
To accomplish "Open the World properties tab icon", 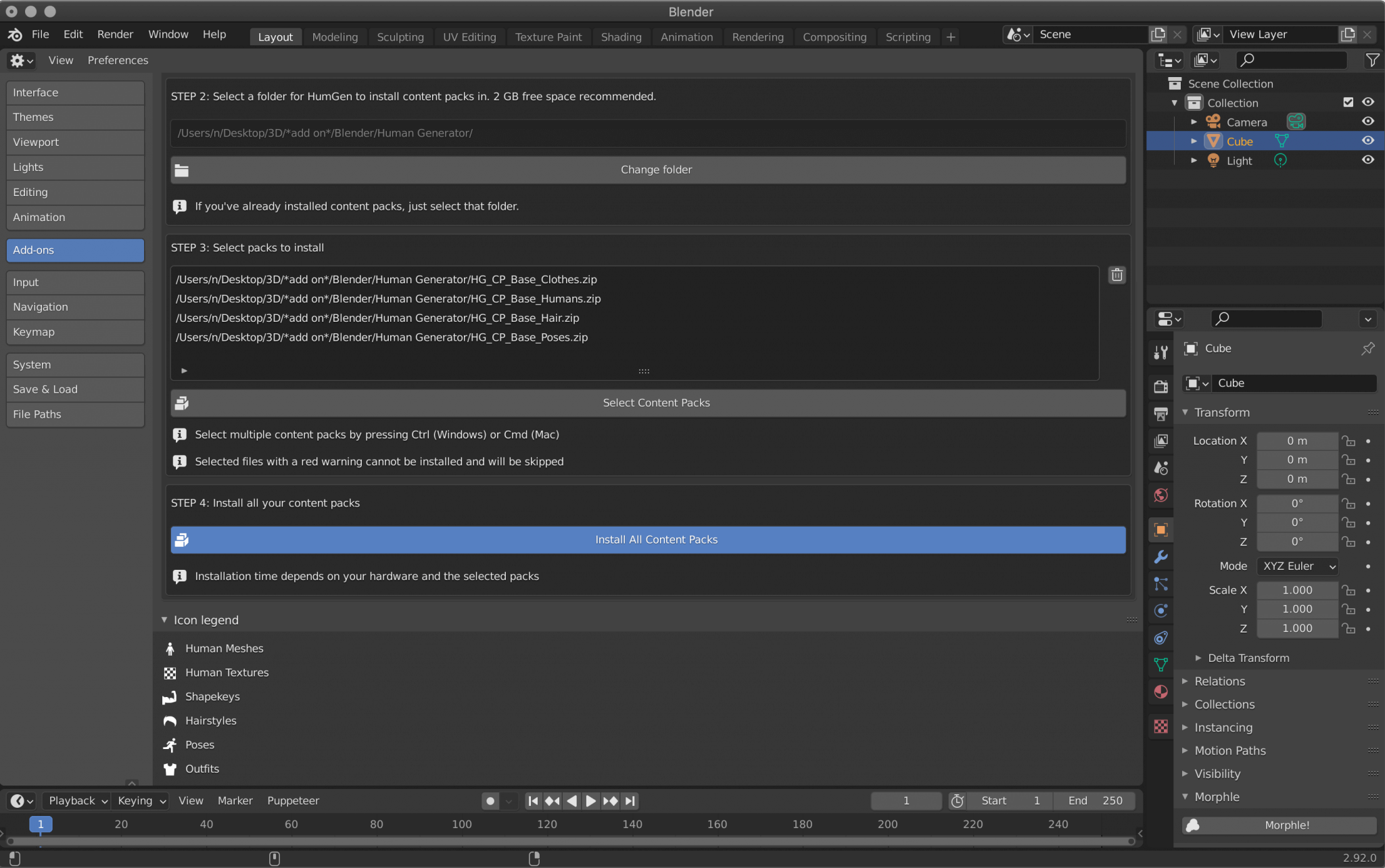I will click(x=1160, y=495).
